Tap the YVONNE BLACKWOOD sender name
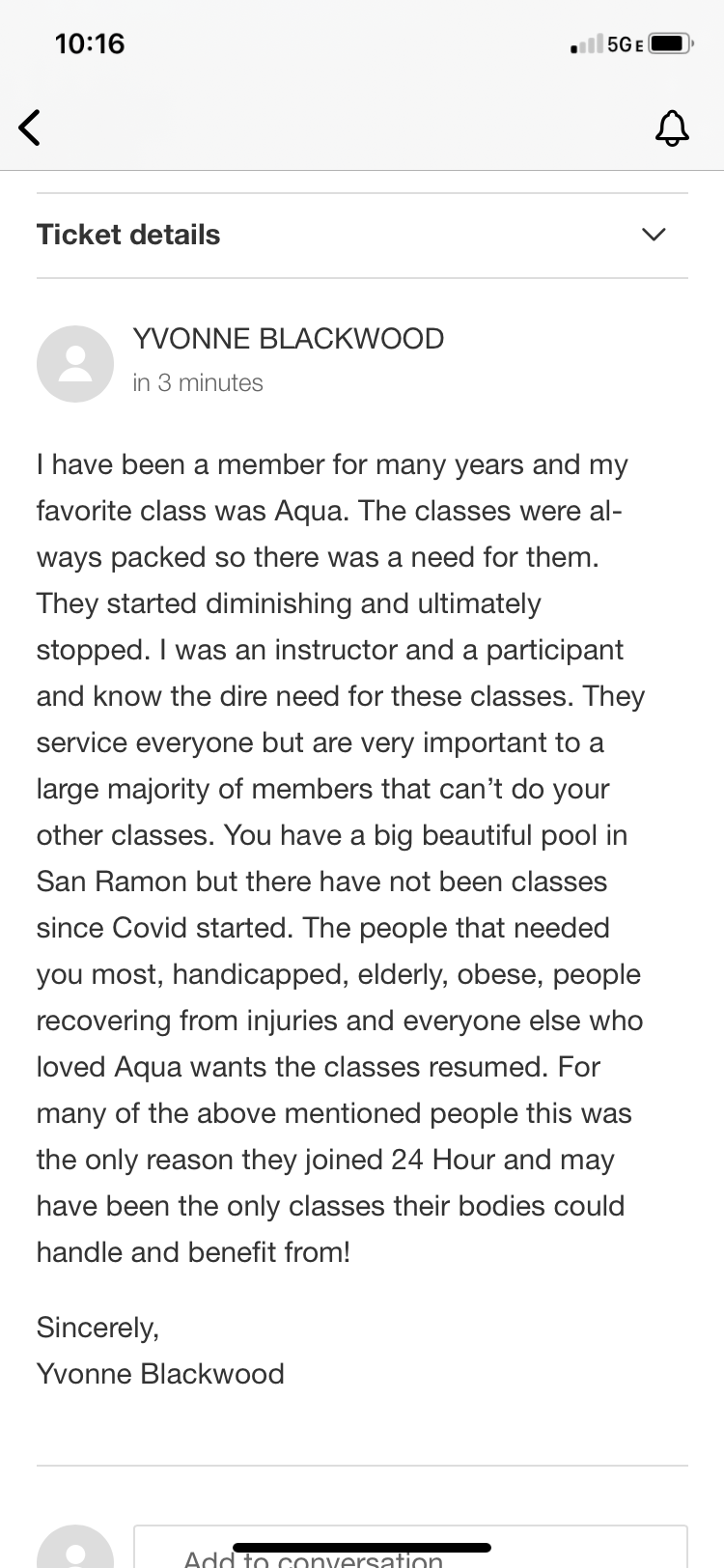This screenshot has width=724, height=1568. point(288,339)
